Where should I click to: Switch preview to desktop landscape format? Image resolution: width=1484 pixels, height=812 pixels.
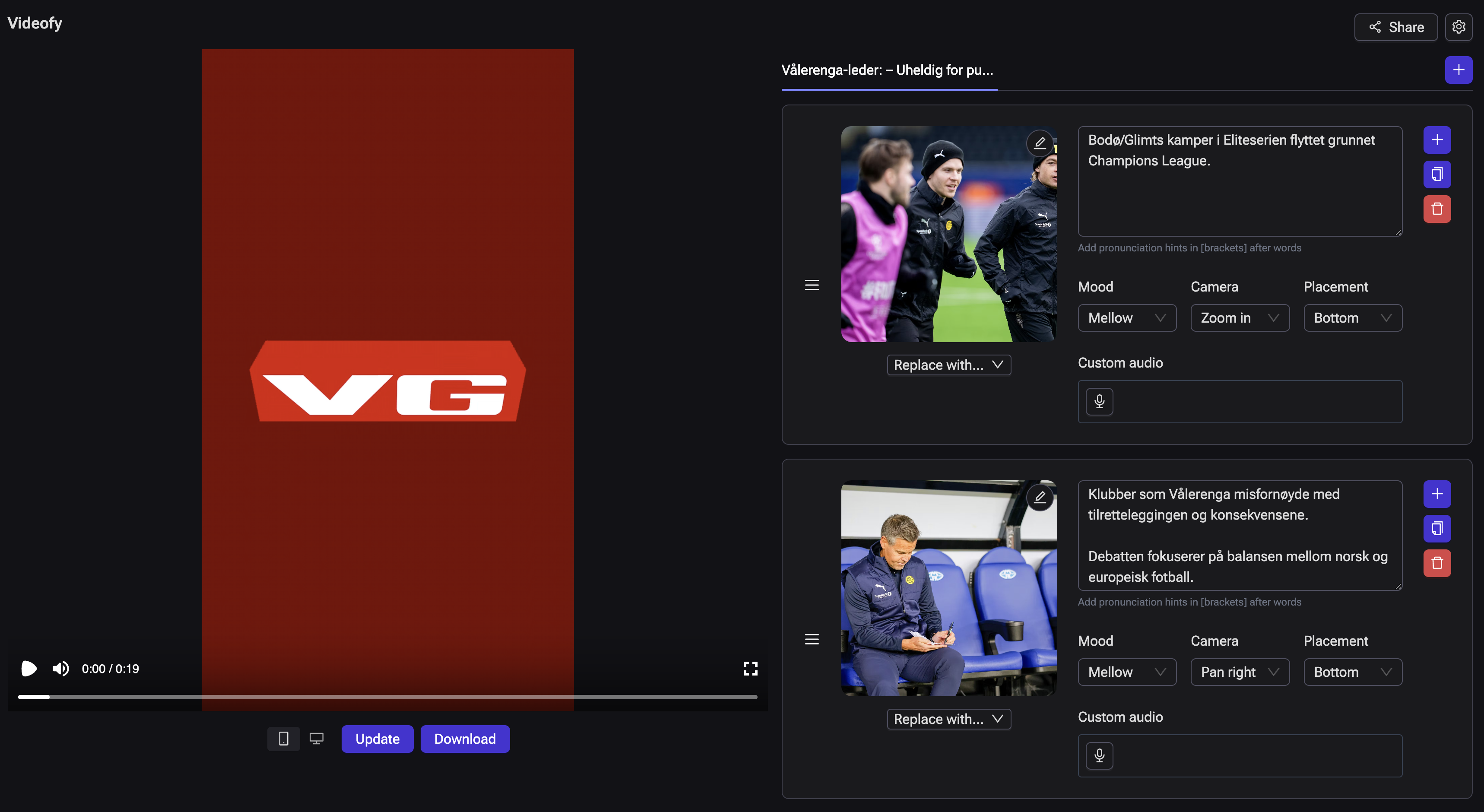coord(316,739)
